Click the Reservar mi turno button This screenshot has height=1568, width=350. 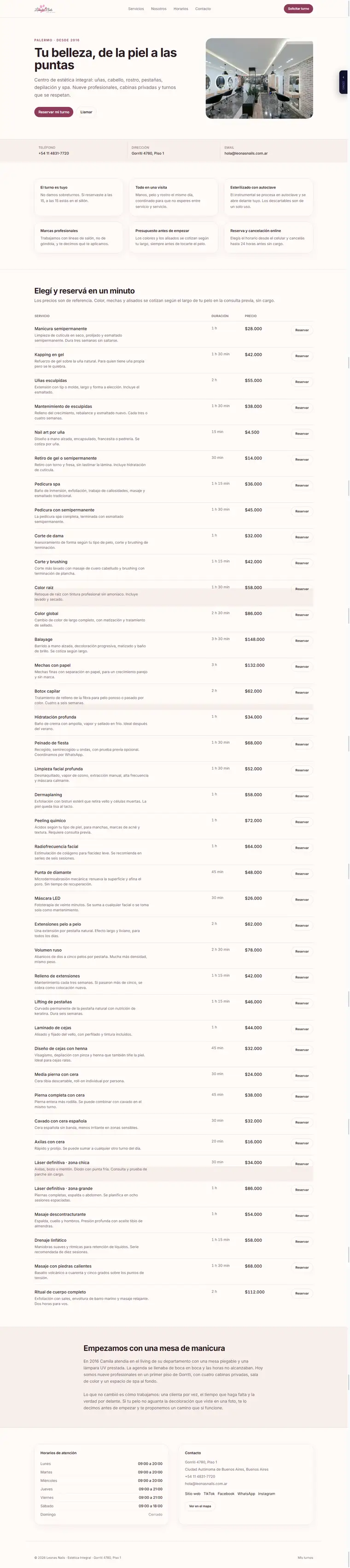click(53, 112)
